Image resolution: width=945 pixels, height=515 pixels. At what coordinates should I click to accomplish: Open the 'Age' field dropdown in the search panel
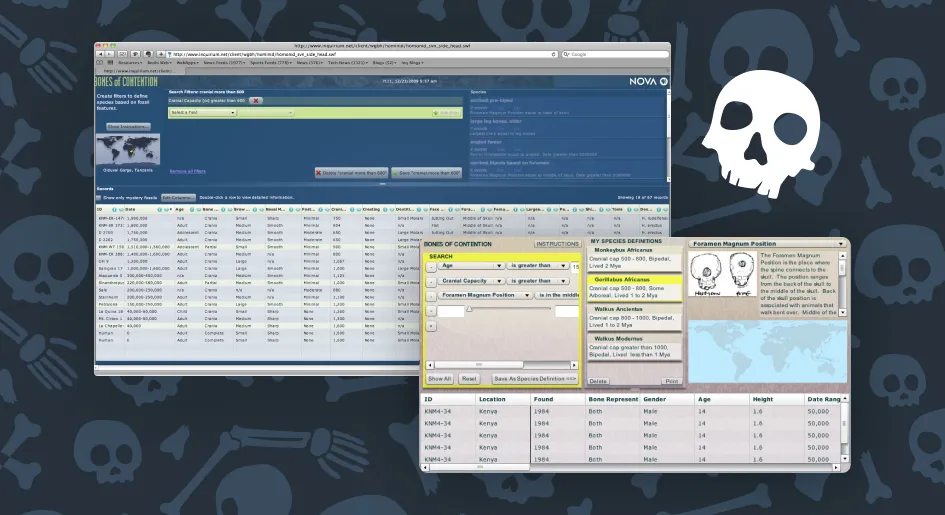[471, 266]
